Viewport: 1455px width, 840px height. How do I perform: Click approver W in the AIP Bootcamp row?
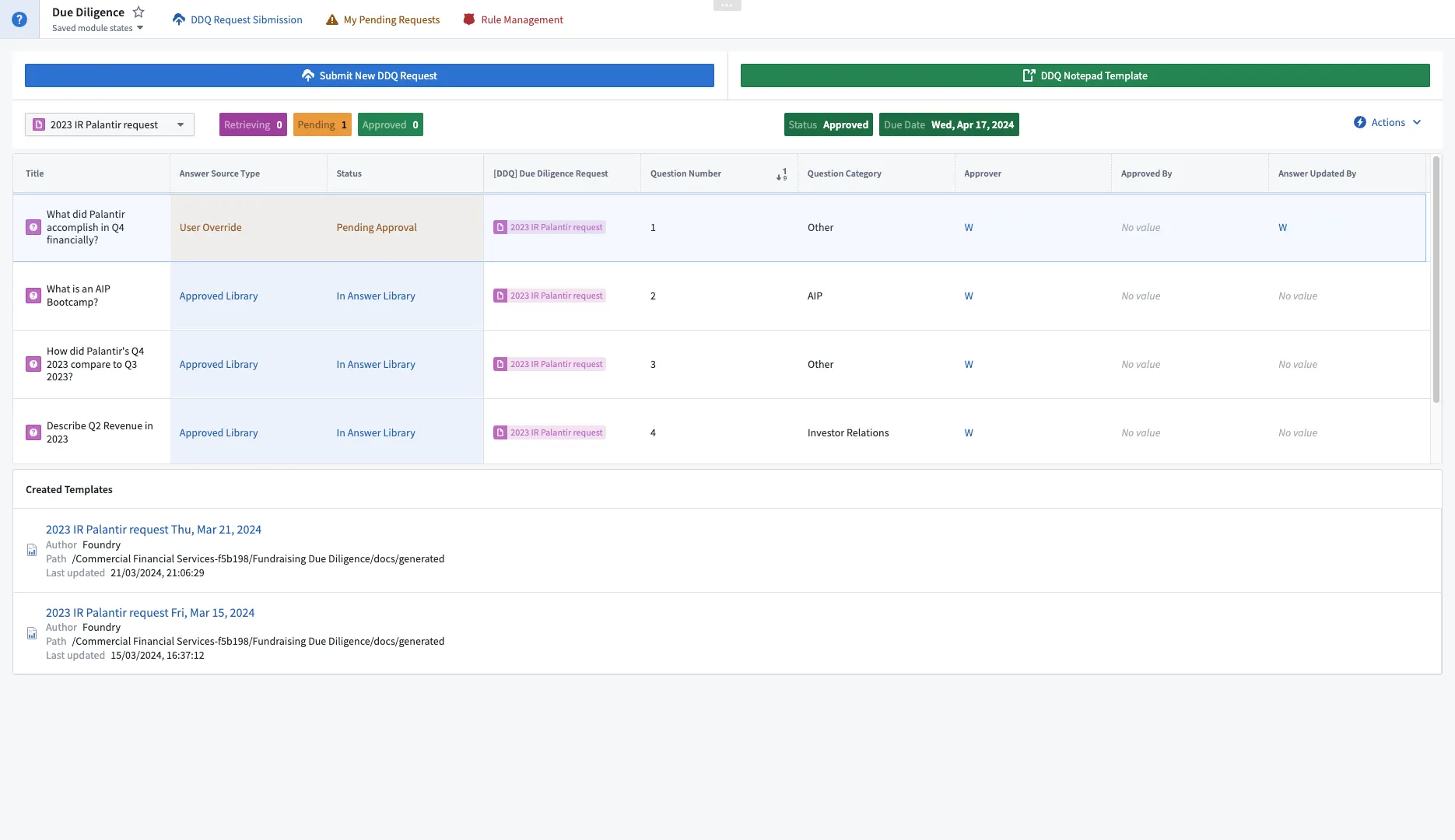pyautogui.click(x=969, y=296)
